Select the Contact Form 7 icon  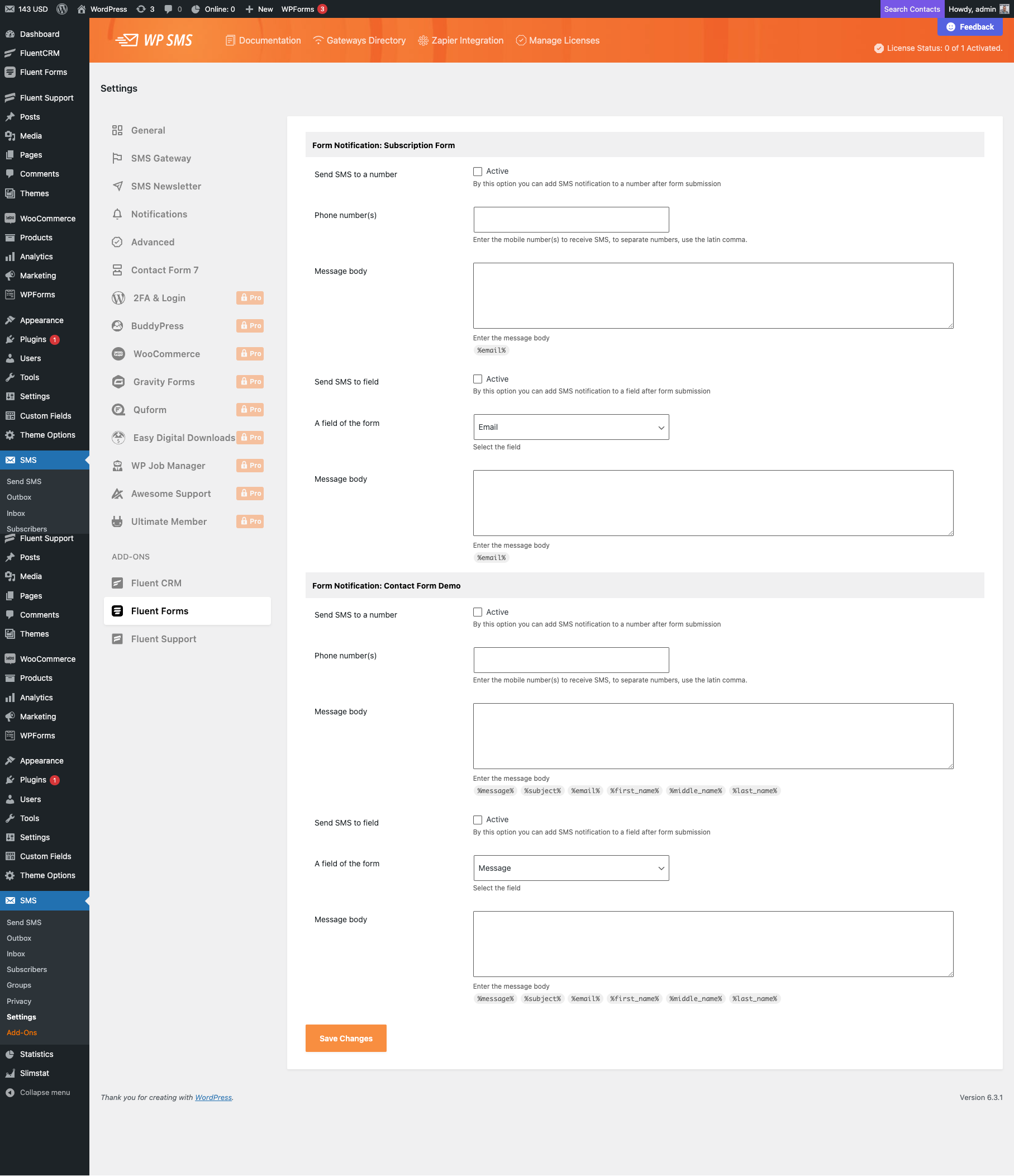tap(117, 270)
